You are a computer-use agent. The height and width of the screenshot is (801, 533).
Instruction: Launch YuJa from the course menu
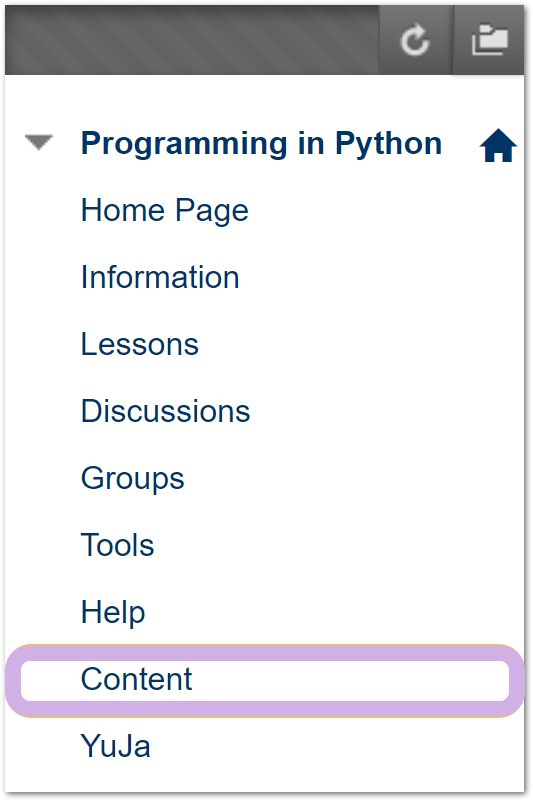pyautogui.click(x=115, y=746)
